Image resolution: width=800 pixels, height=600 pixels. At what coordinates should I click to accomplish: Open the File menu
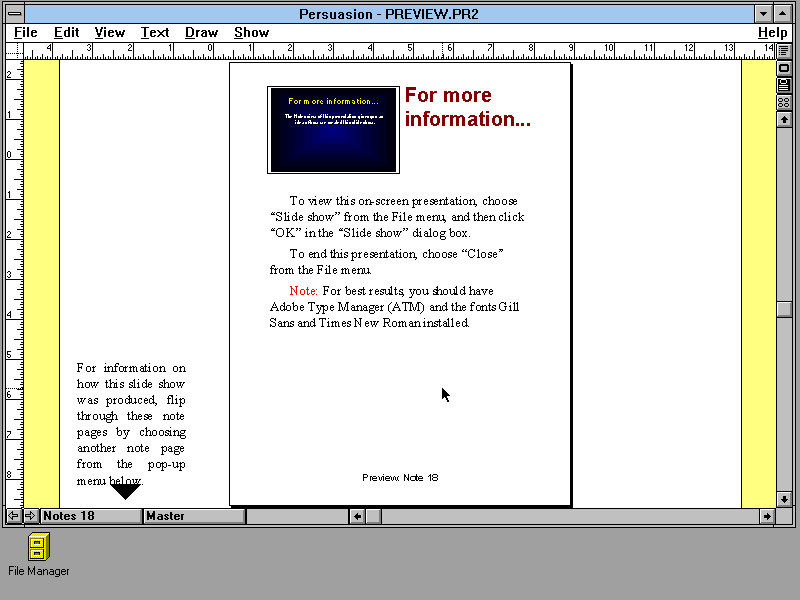pos(25,32)
